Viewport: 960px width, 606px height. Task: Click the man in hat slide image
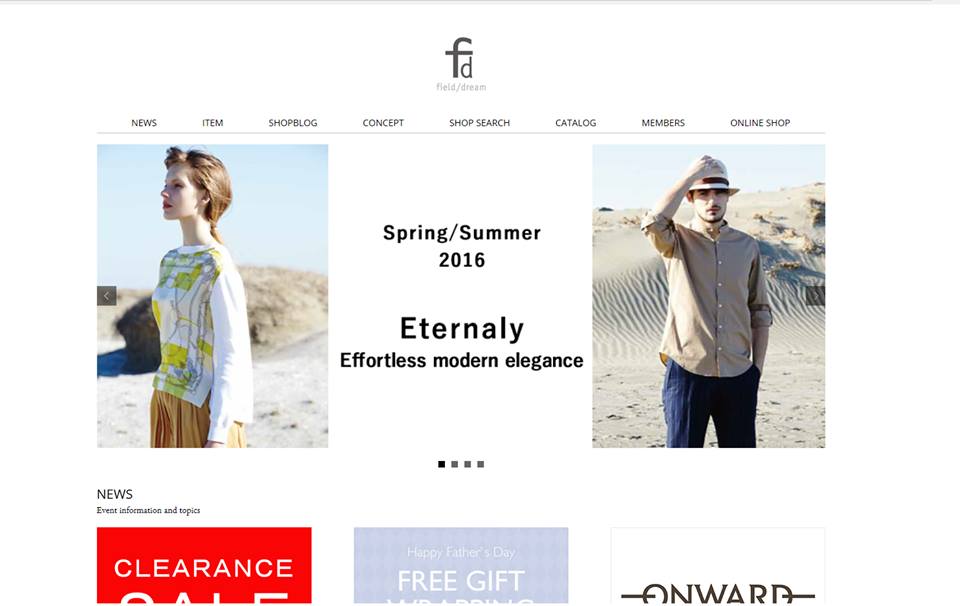click(x=708, y=296)
